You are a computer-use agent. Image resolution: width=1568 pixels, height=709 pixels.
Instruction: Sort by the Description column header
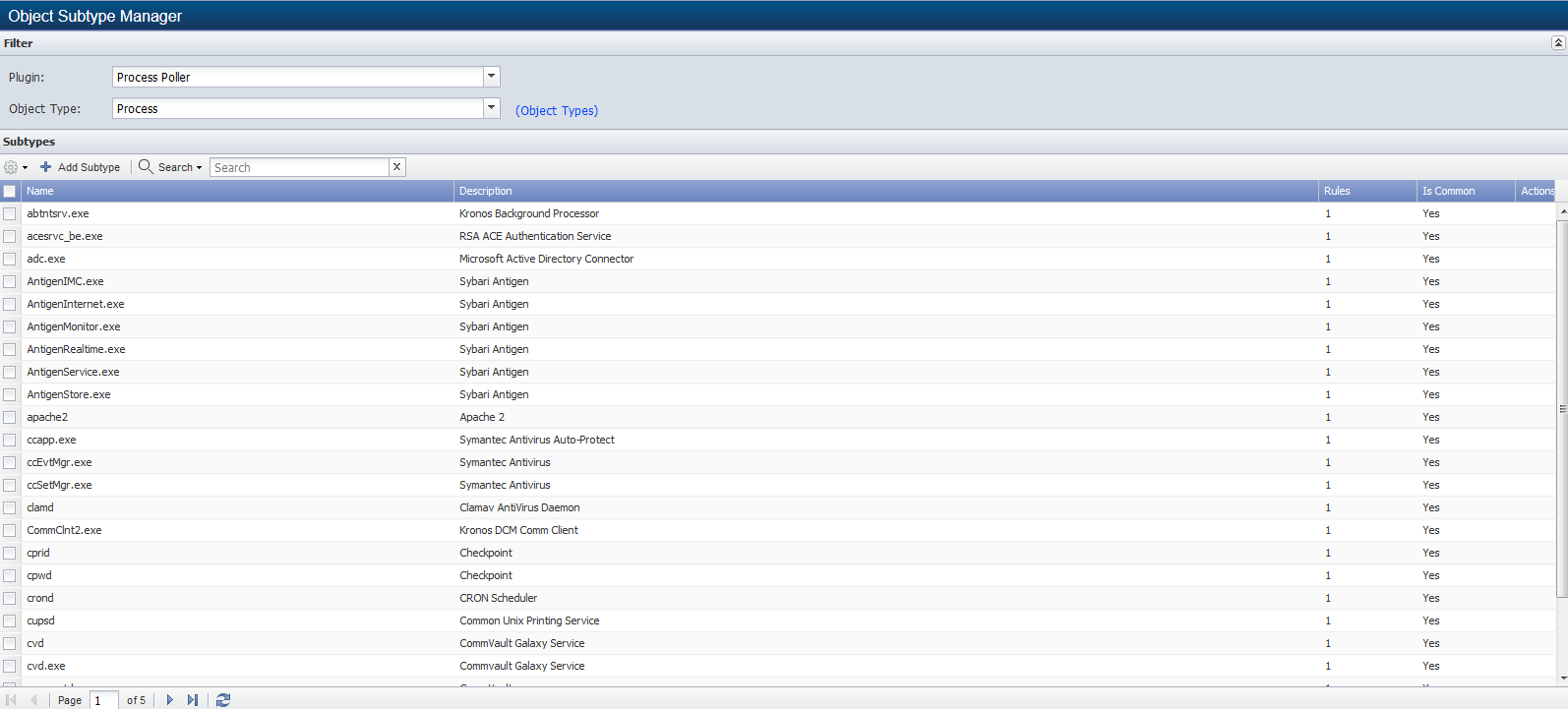[886, 191]
